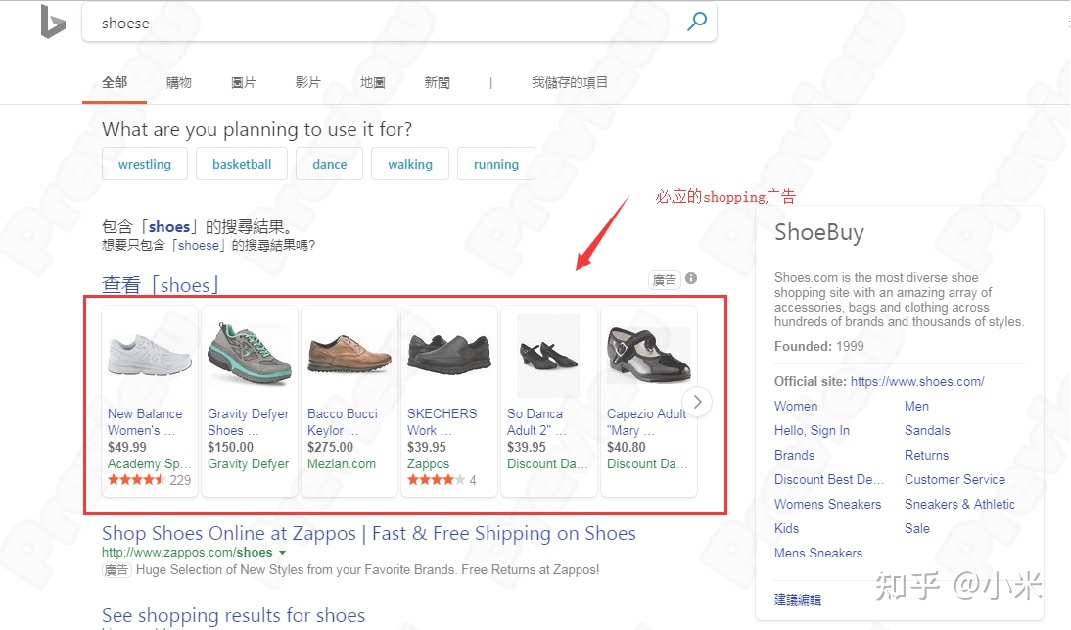
Task: Show next shopping ads with carousel arrow
Action: coord(697,402)
